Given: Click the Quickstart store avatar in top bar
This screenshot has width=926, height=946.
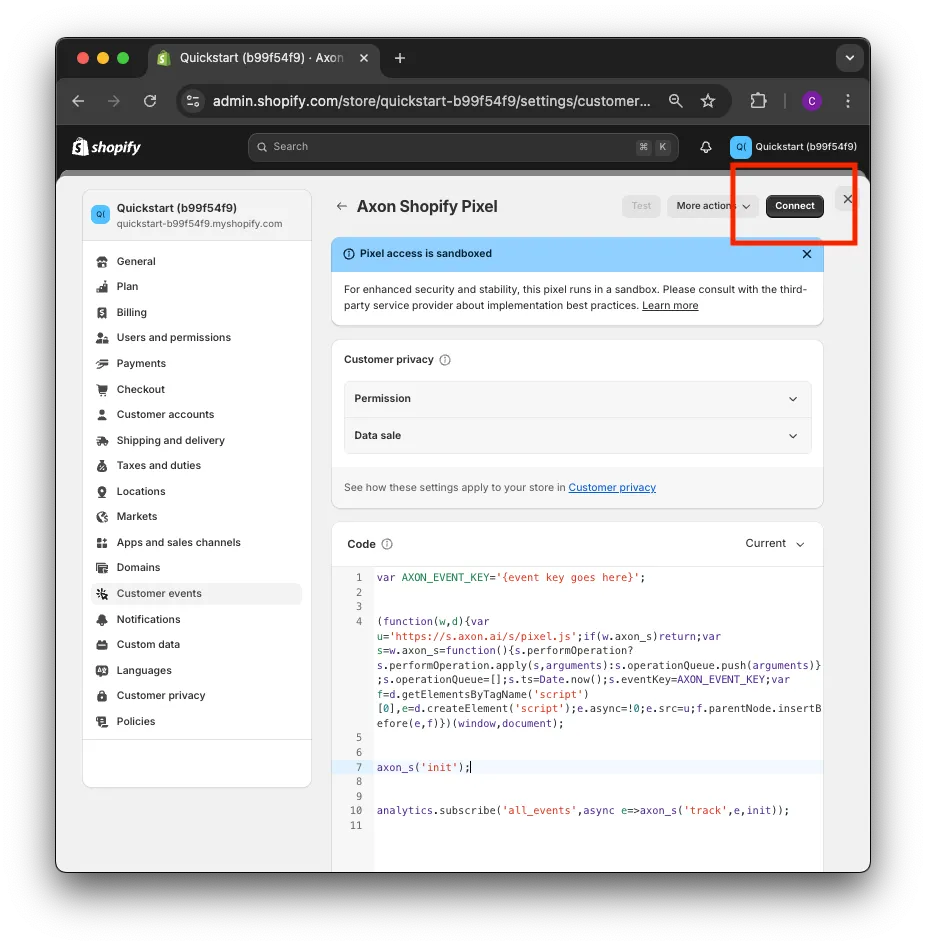Looking at the screenshot, I should tap(740, 147).
